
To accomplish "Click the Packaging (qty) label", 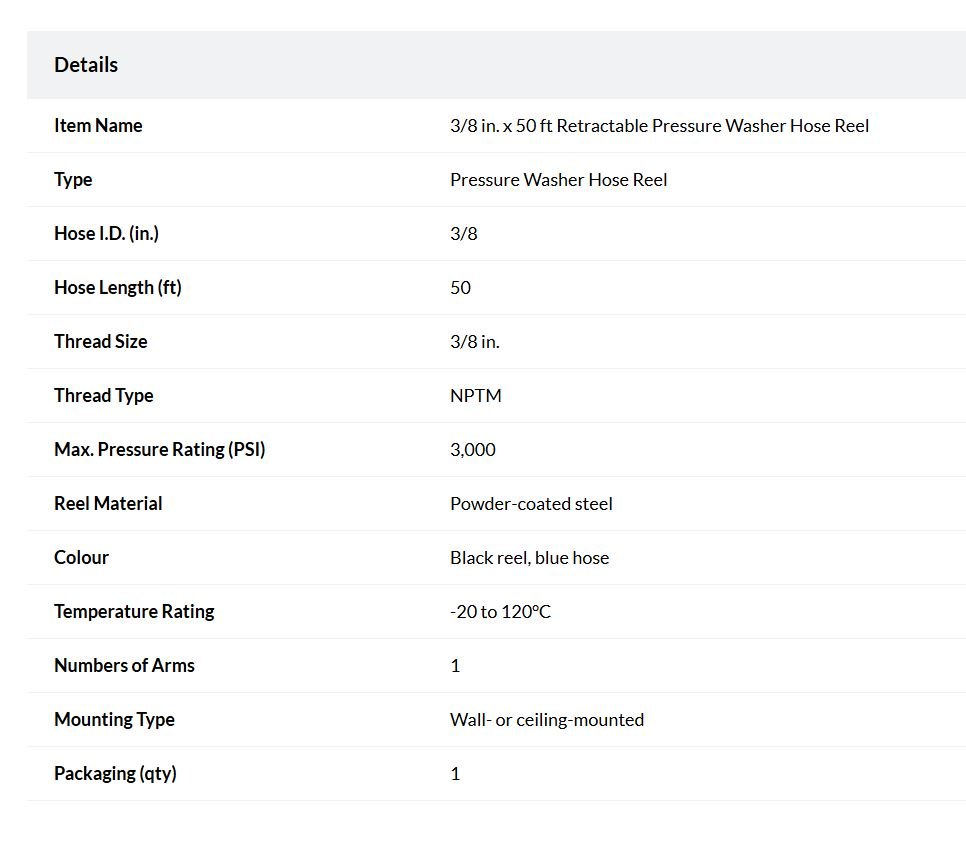I will pyautogui.click(x=115, y=773).
